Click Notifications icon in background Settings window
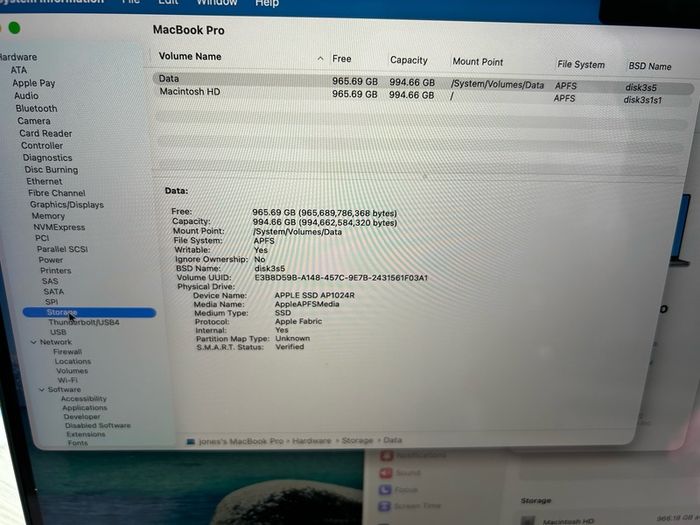Viewport: 700px width, 525px height. [387, 456]
